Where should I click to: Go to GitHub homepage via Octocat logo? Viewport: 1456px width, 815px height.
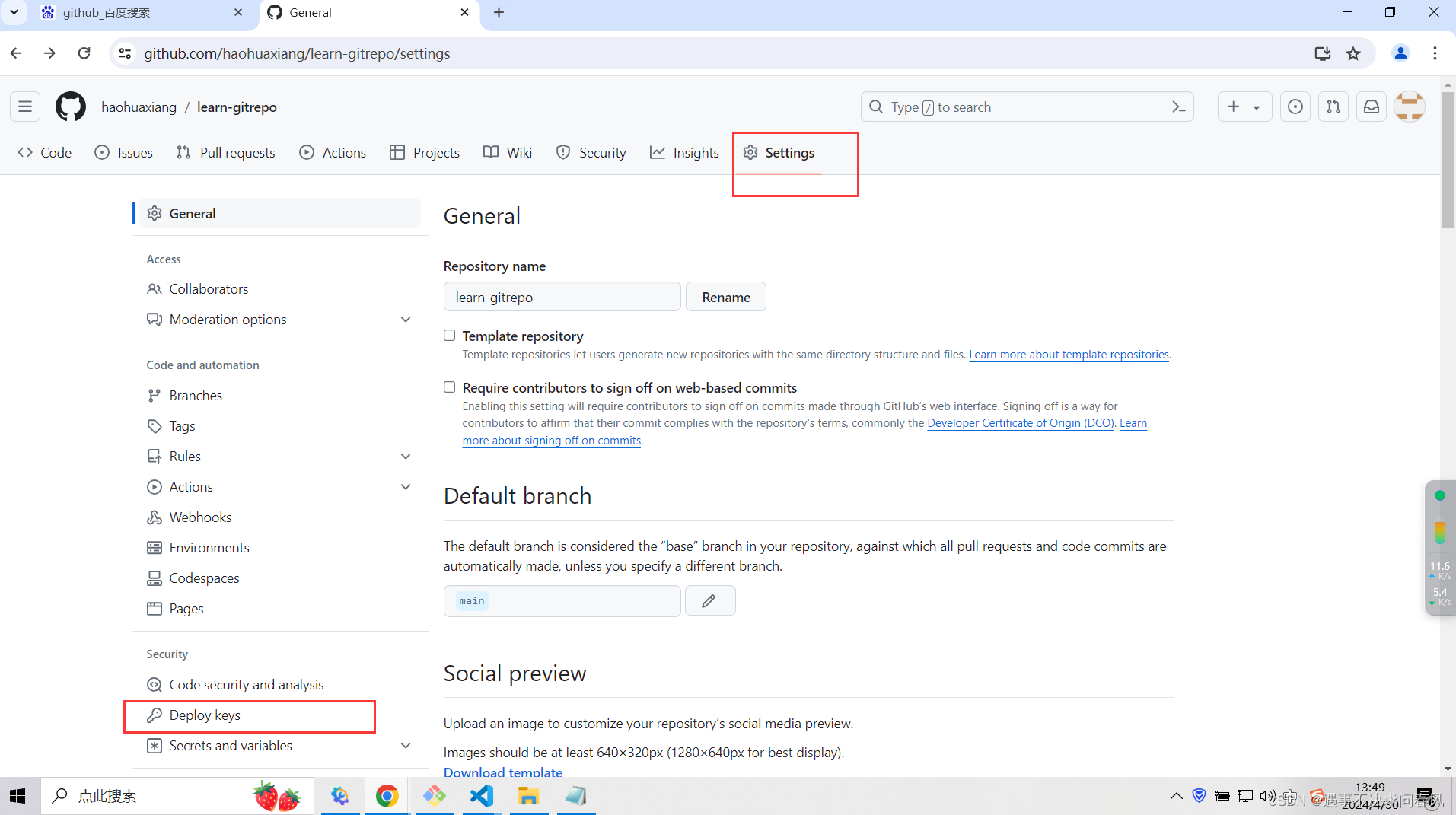(71, 107)
